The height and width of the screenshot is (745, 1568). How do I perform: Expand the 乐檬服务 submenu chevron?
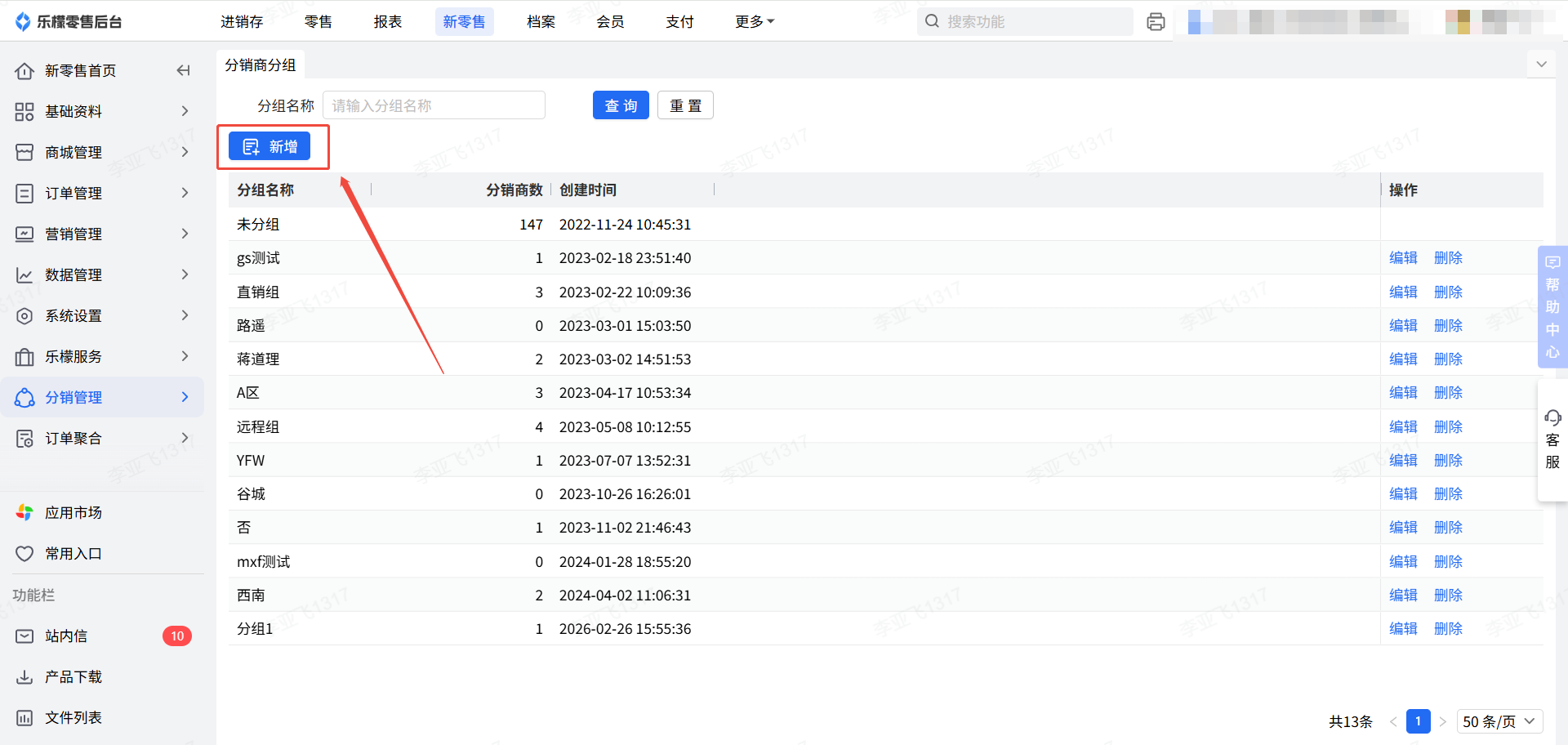(x=185, y=356)
